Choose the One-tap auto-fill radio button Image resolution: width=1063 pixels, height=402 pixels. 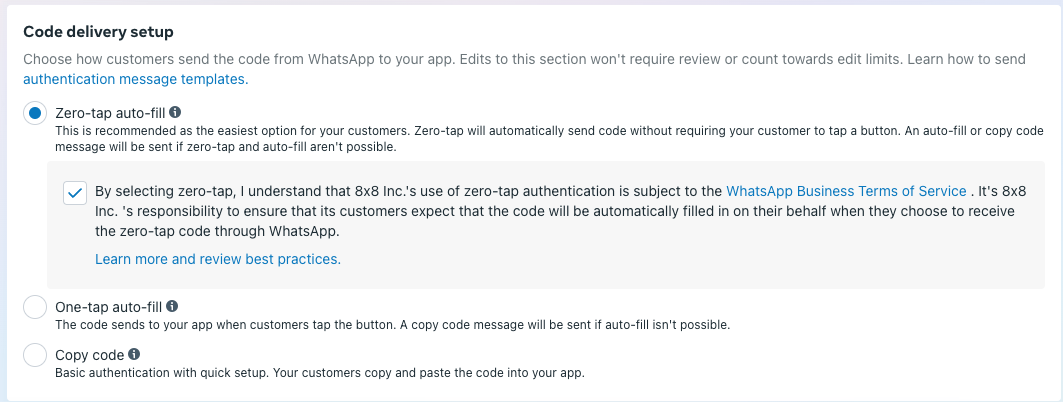35,307
